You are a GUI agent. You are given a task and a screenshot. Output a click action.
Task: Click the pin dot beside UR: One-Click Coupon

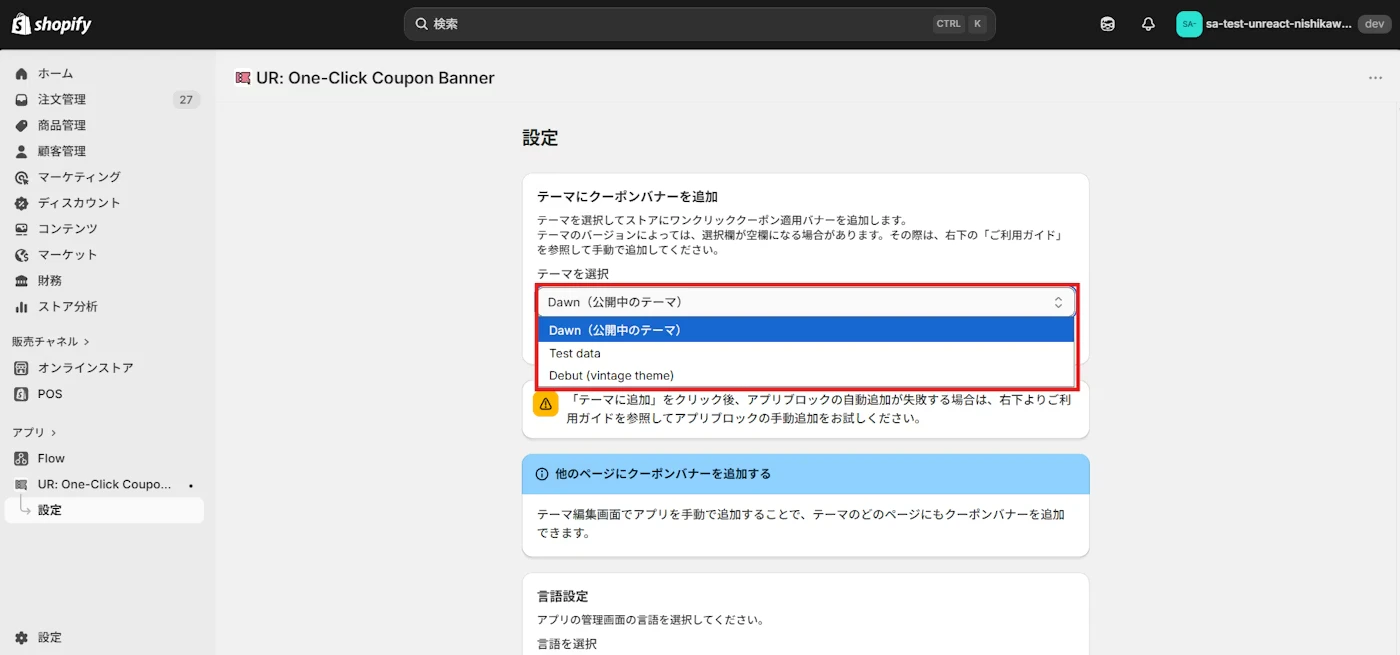[191, 485]
